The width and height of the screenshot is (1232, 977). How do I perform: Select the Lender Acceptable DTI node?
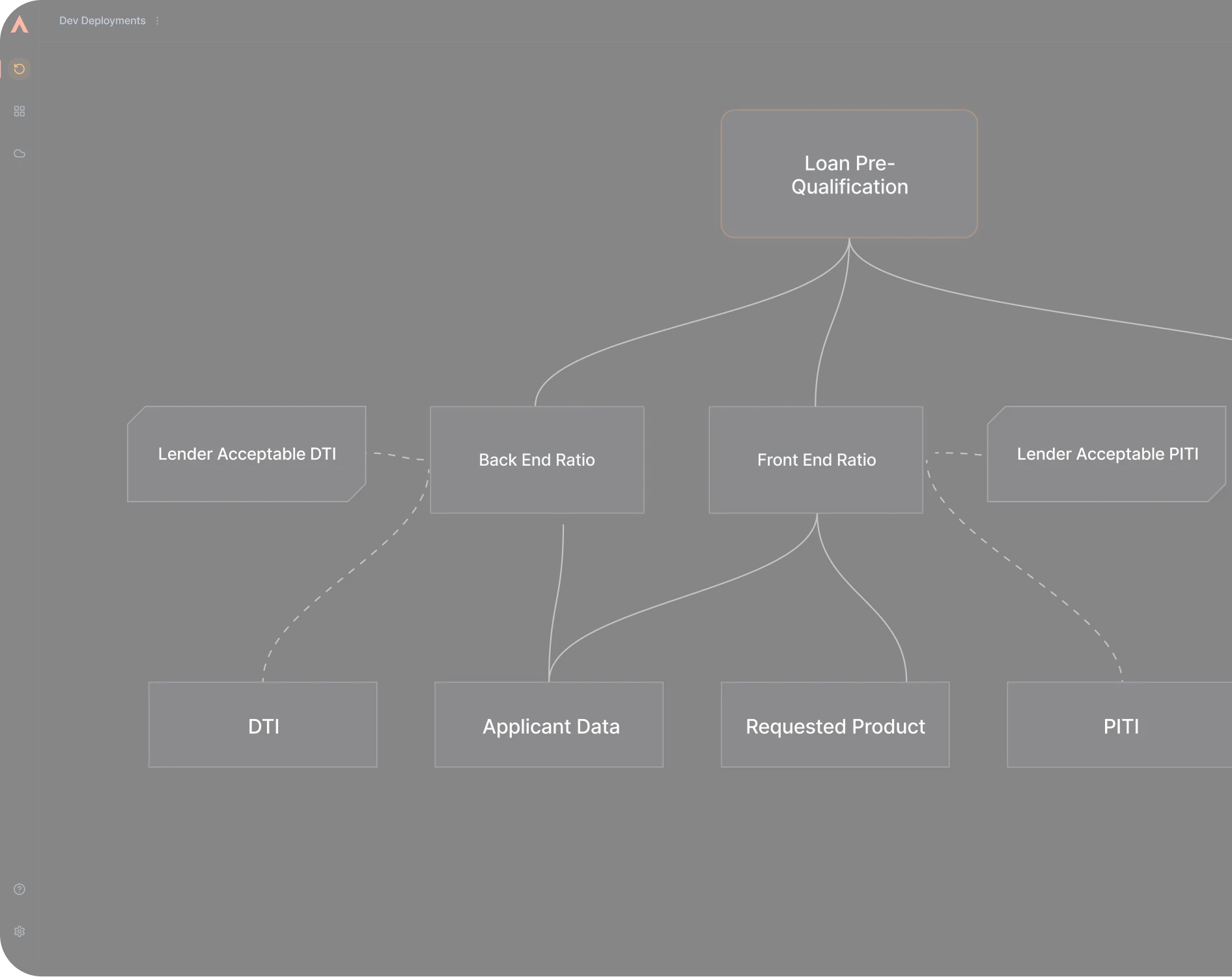point(247,454)
